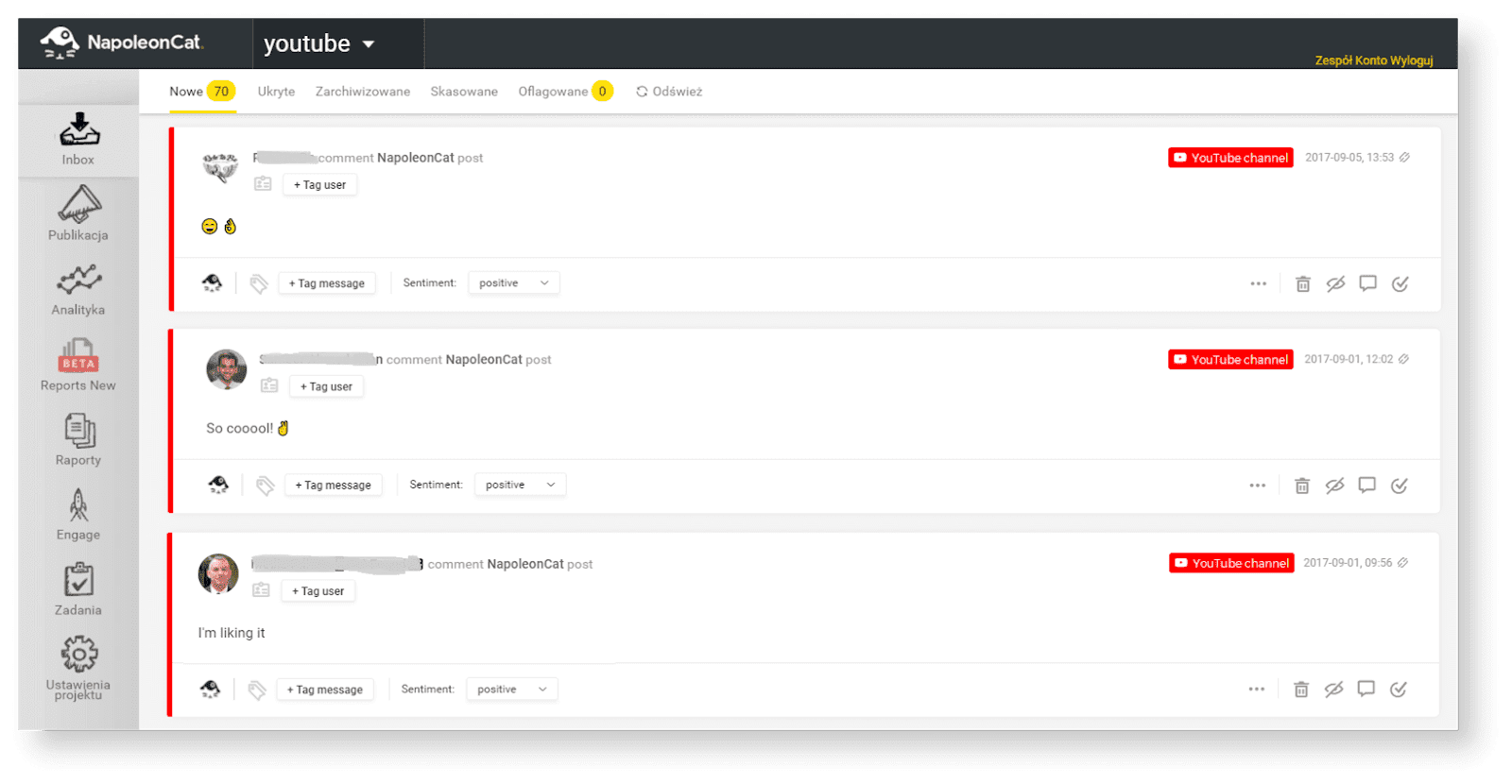Click YouTube channel badge on 'So cooool!' comment

pyautogui.click(x=1230, y=359)
